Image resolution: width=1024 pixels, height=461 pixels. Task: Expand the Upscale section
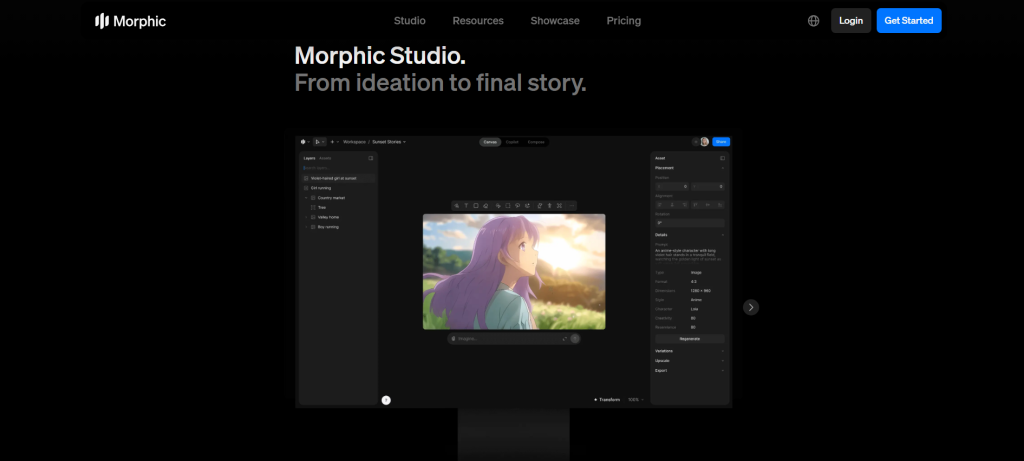pyautogui.click(x=722, y=360)
